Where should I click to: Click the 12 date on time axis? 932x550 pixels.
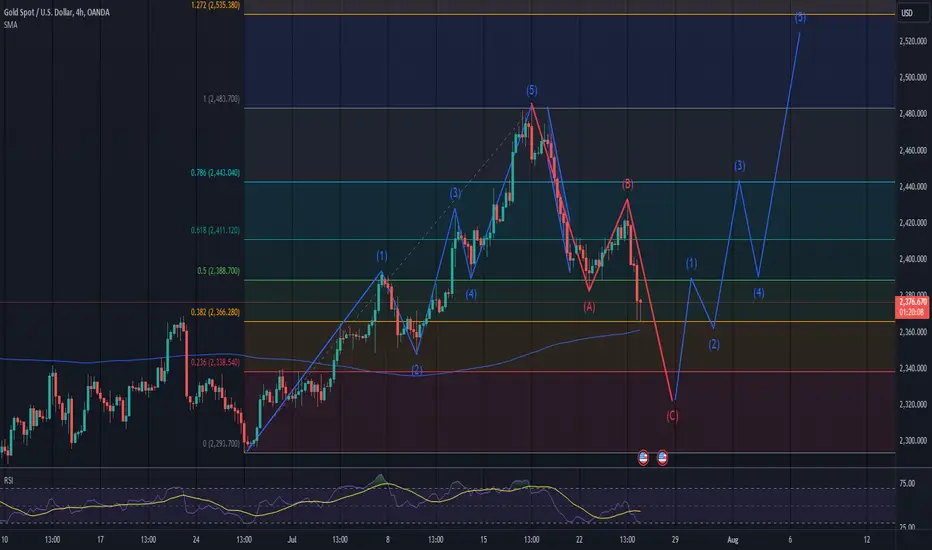coord(867,540)
